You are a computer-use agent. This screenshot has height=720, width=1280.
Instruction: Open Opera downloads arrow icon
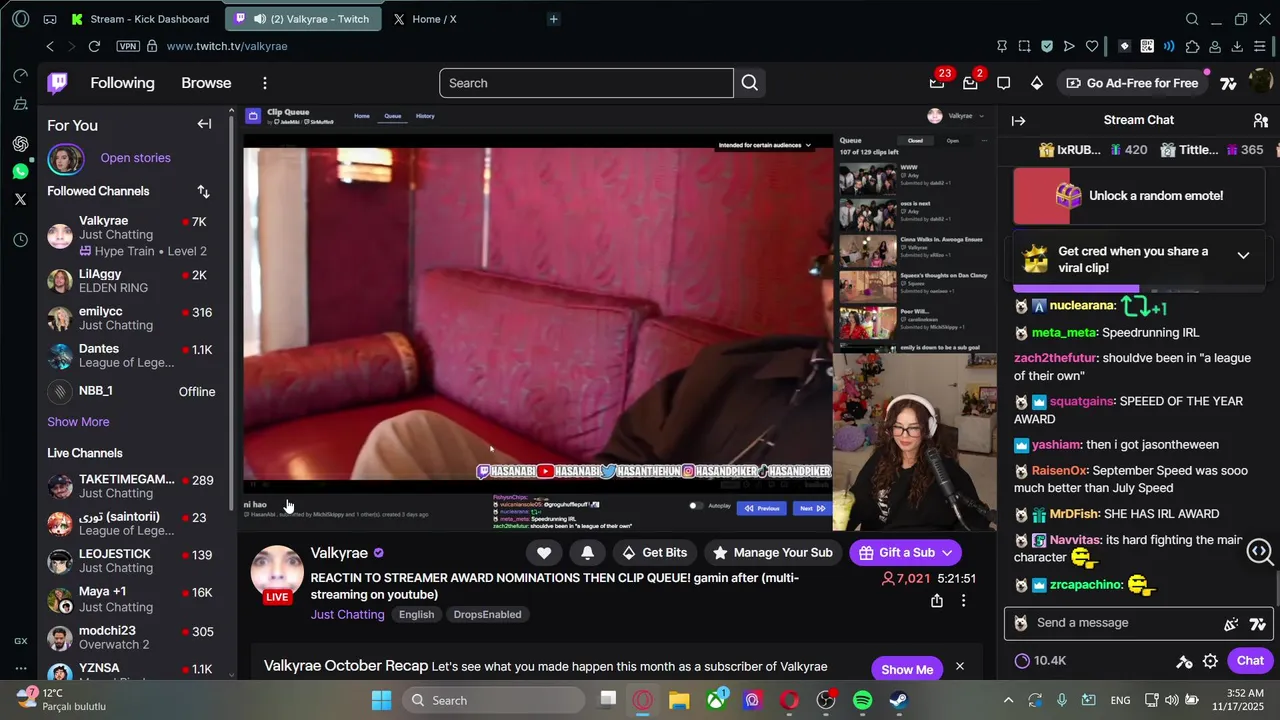[x=1237, y=46]
